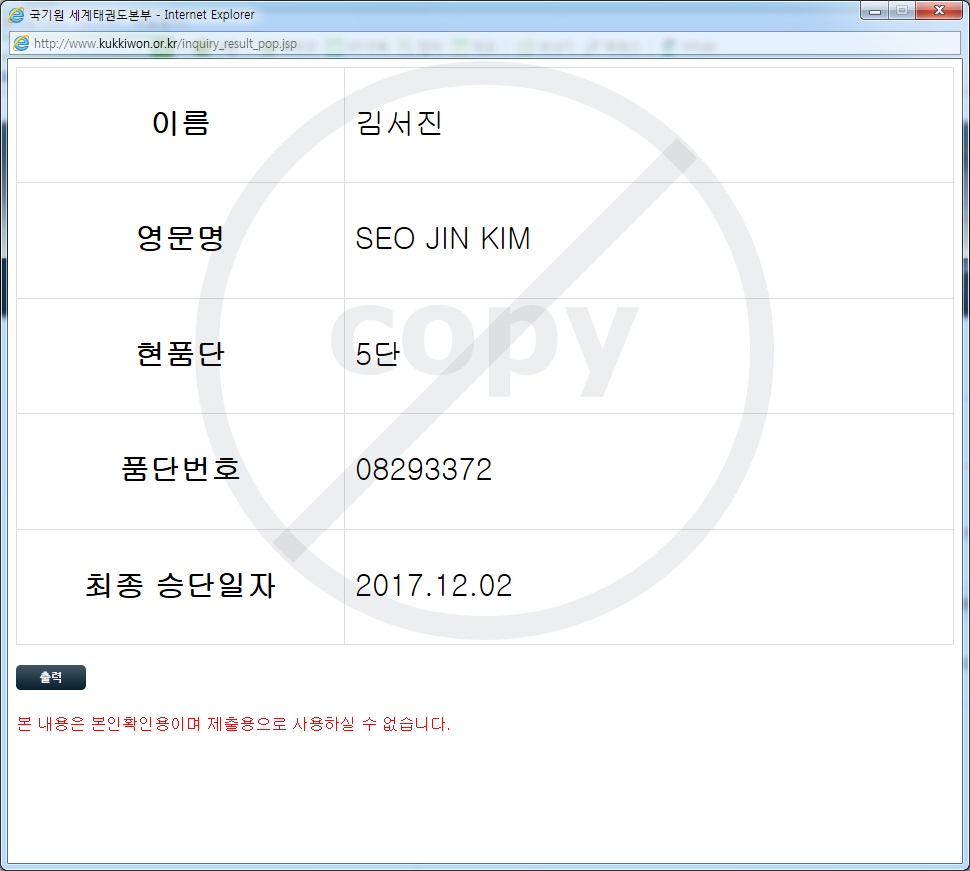Click the certificate number 08293372
Image resolution: width=970 pixels, height=871 pixels.
coord(424,470)
